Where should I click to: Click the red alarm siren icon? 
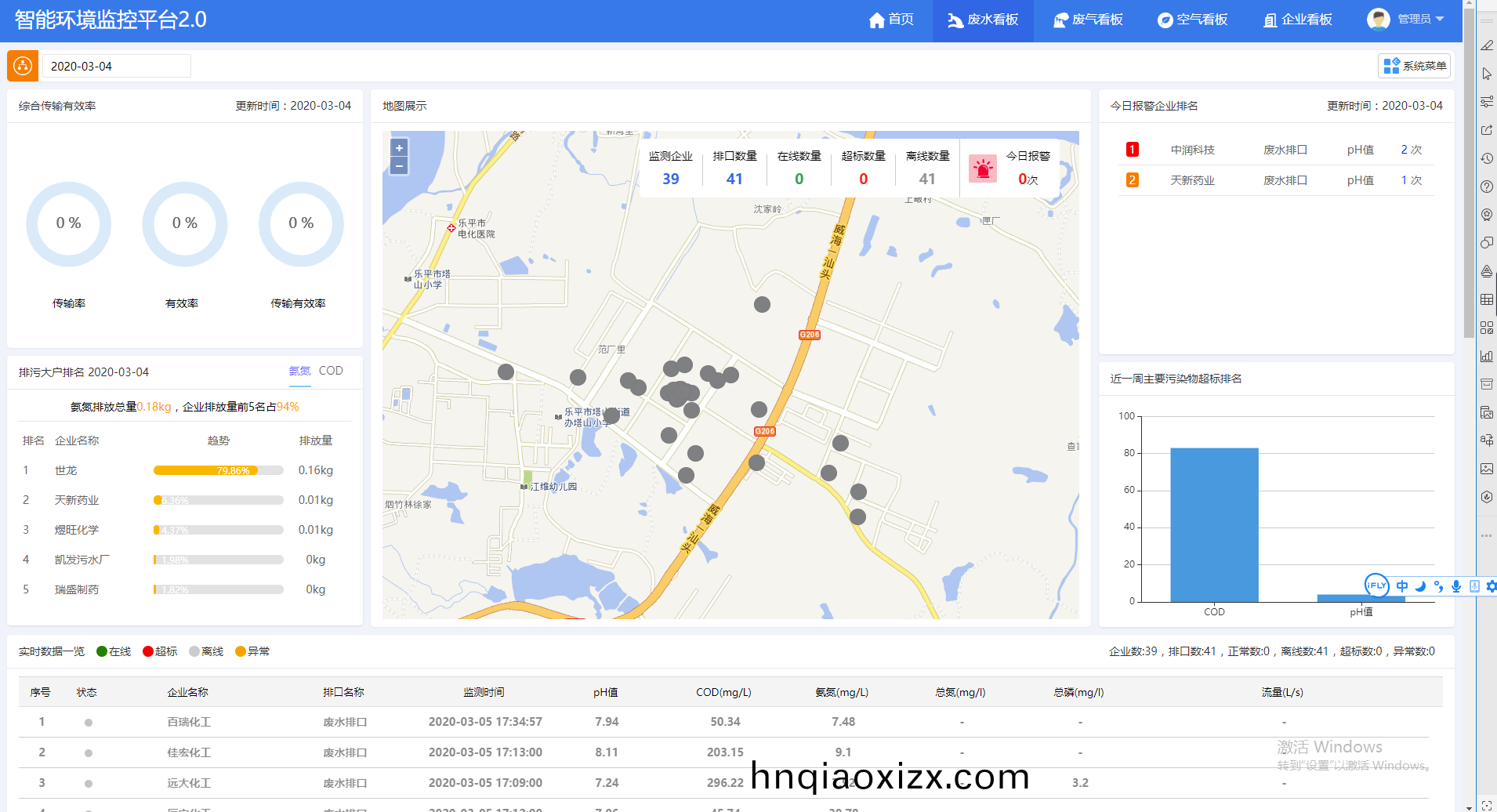pyautogui.click(x=982, y=169)
